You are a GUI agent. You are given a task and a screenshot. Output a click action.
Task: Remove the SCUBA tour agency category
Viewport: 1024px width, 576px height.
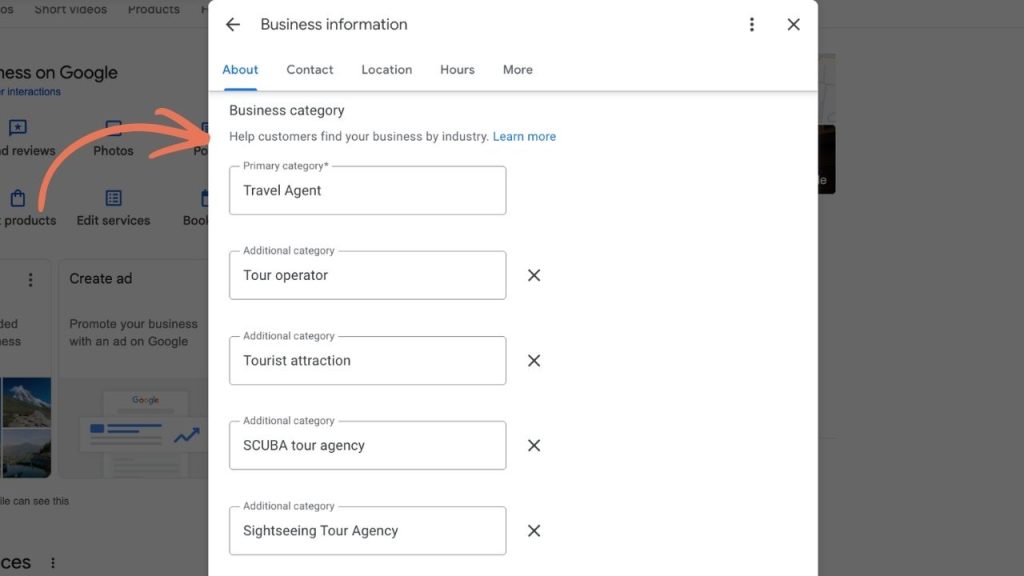(x=533, y=445)
